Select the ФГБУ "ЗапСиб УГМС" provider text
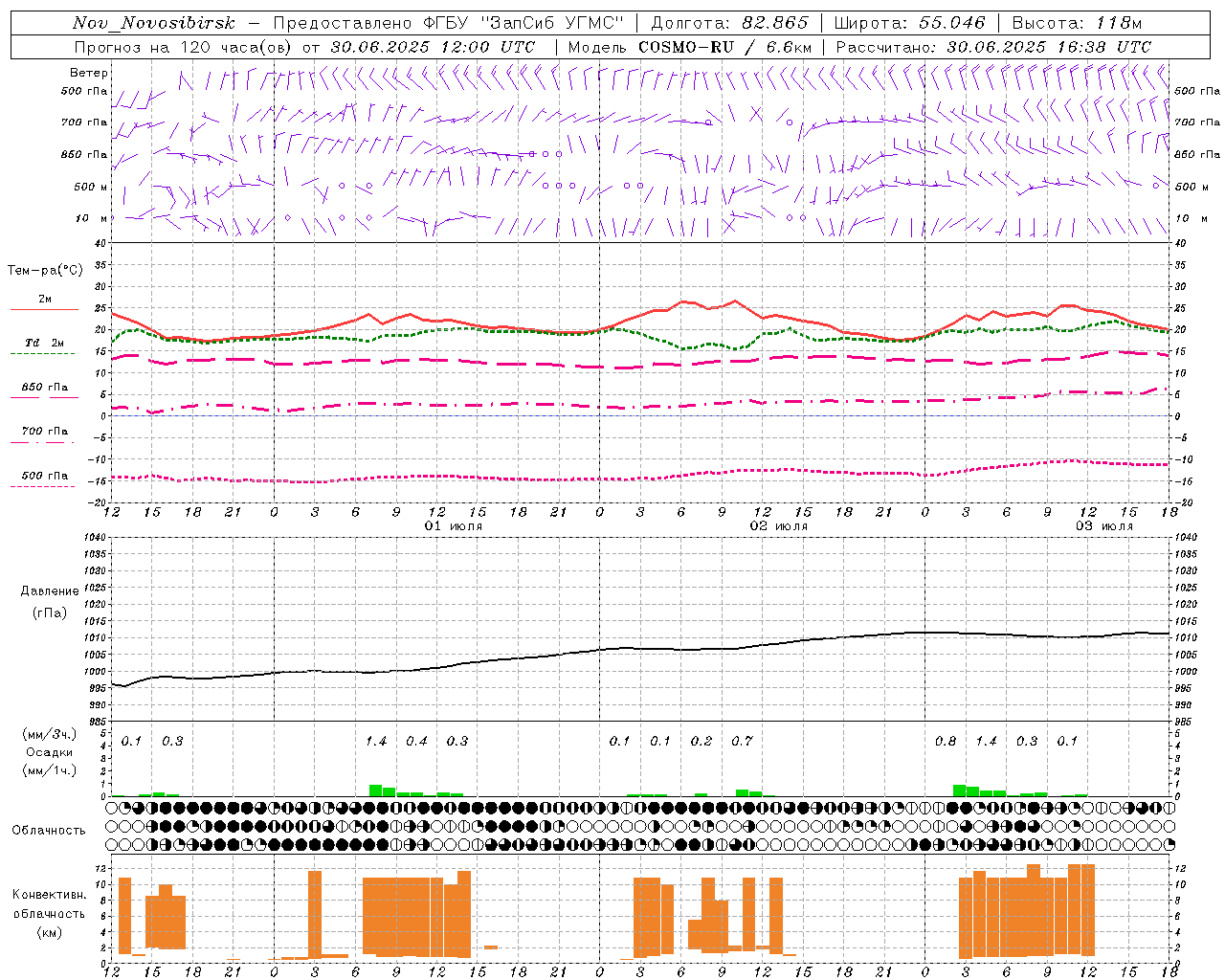This screenshot has width=1225, height=980. click(x=522, y=23)
